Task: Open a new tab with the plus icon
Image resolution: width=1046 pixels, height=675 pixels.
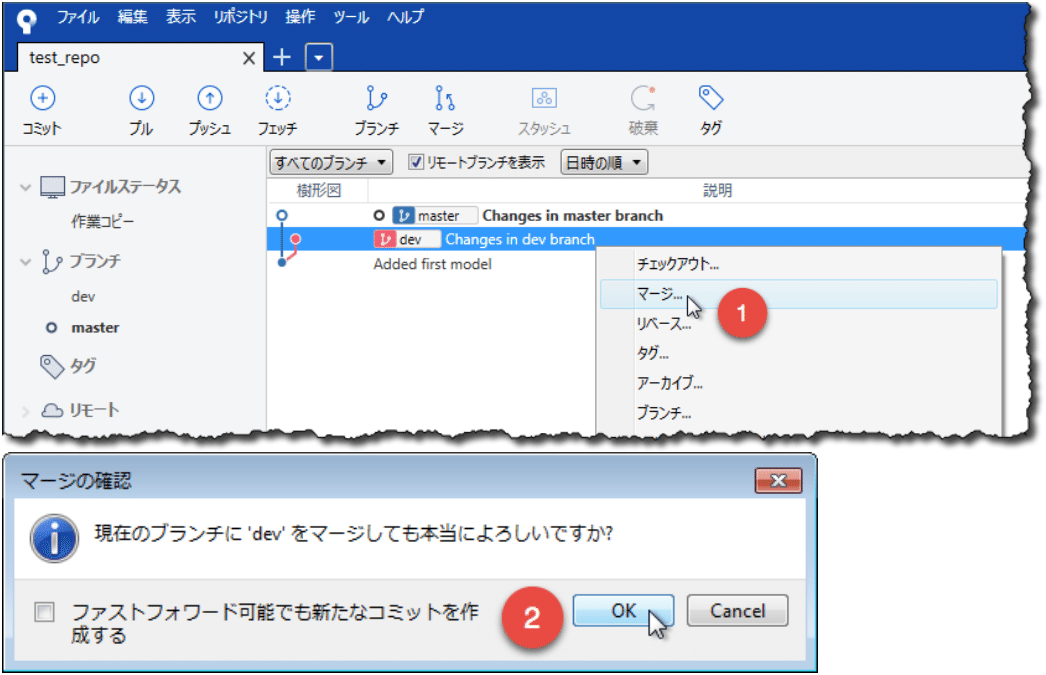Action: [x=282, y=57]
